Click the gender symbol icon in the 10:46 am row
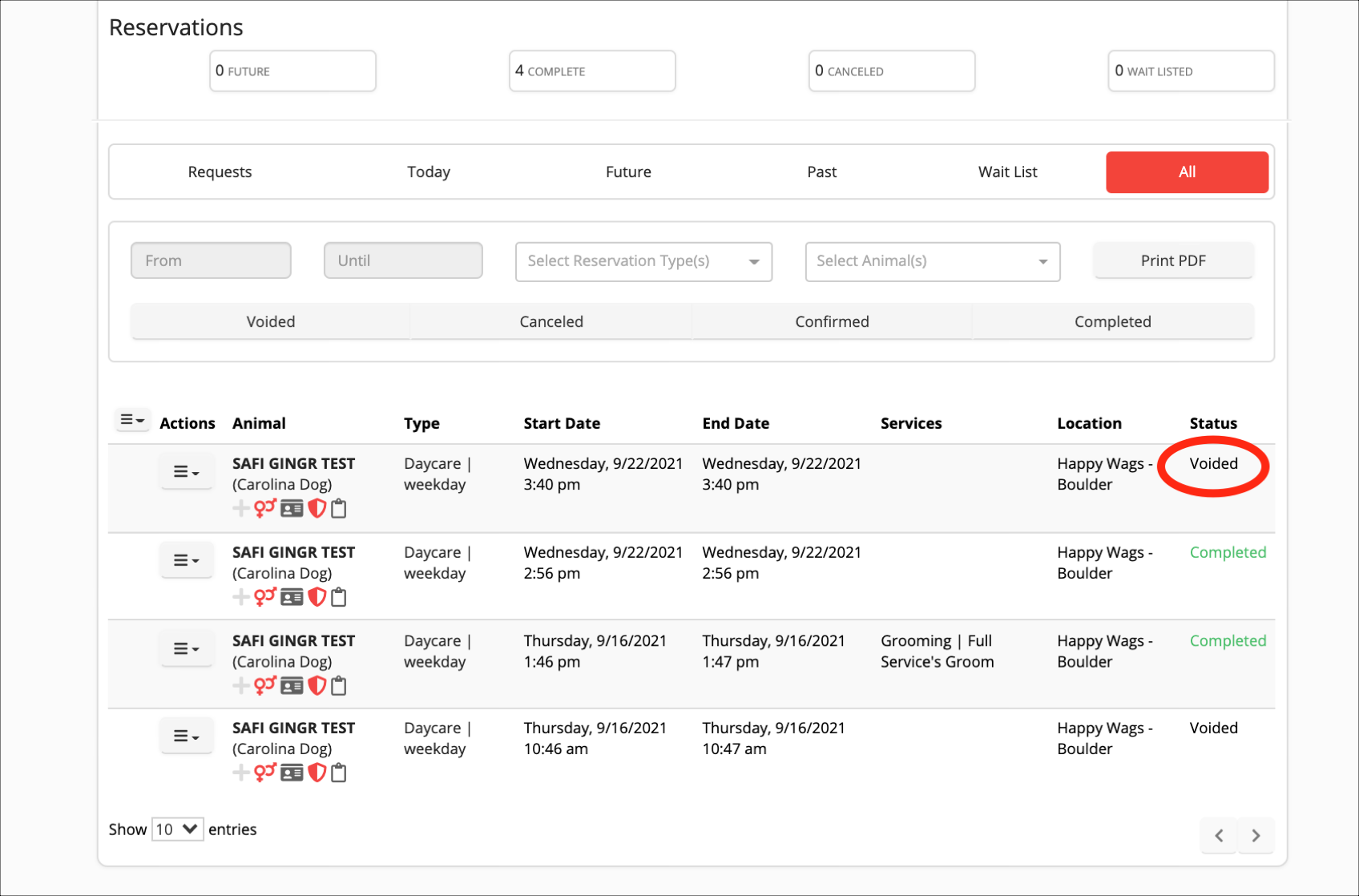The width and height of the screenshot is (1359, 896). pos(265,773)
